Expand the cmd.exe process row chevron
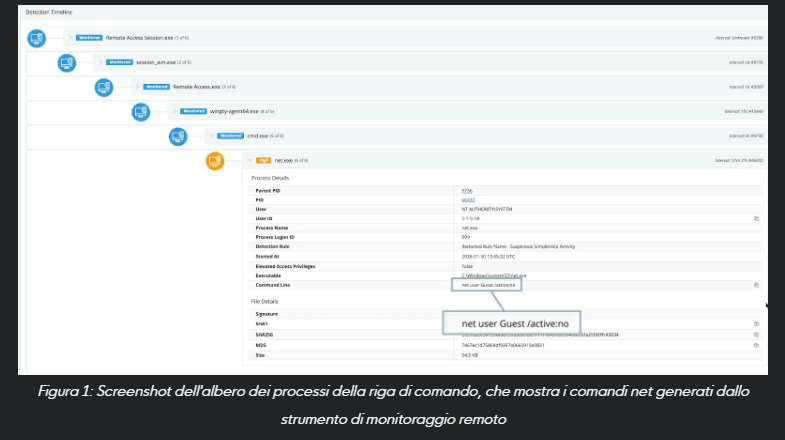 coord(212,135)
